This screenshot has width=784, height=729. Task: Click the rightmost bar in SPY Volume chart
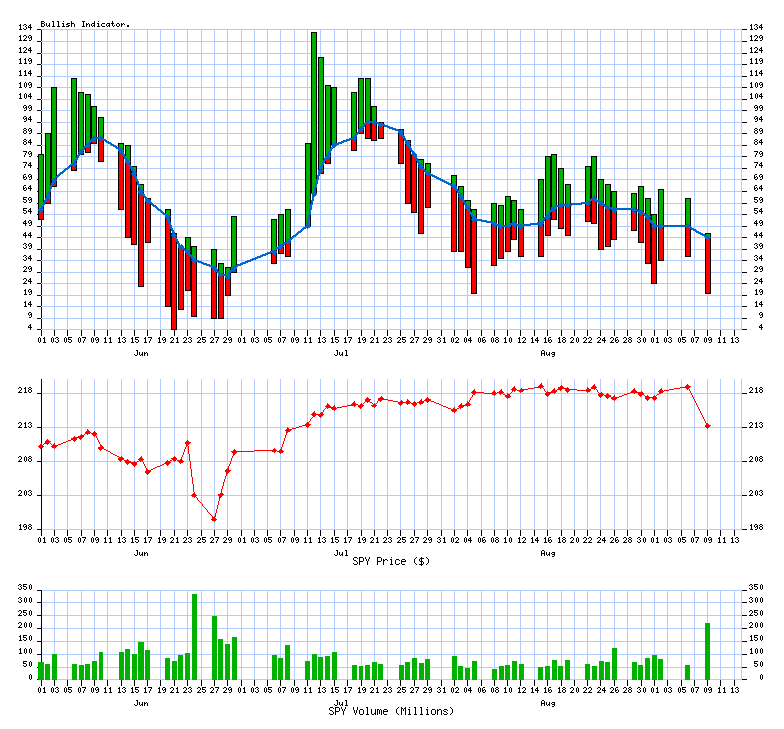point(707,650)
